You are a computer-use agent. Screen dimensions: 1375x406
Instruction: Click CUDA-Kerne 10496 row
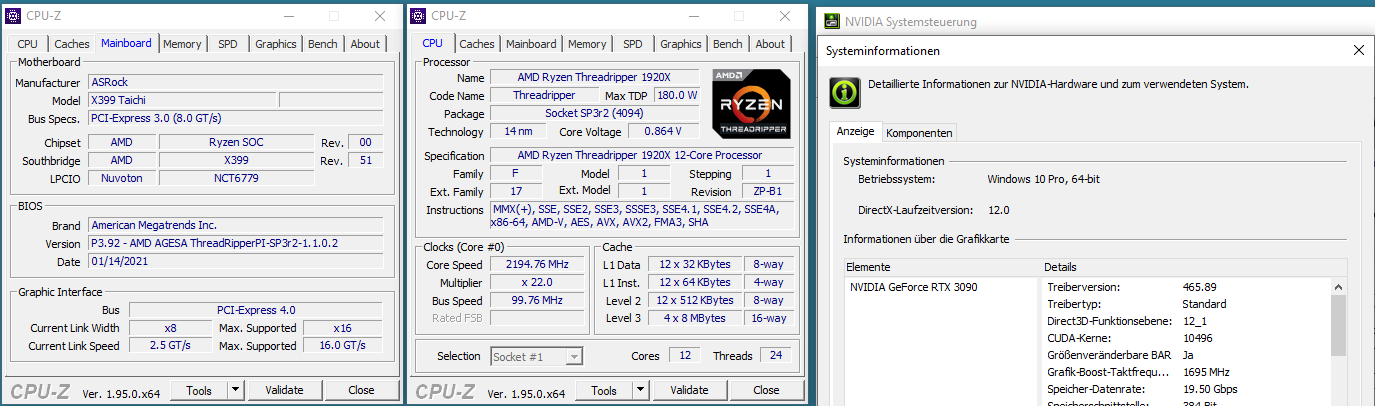click(1186, 338)
